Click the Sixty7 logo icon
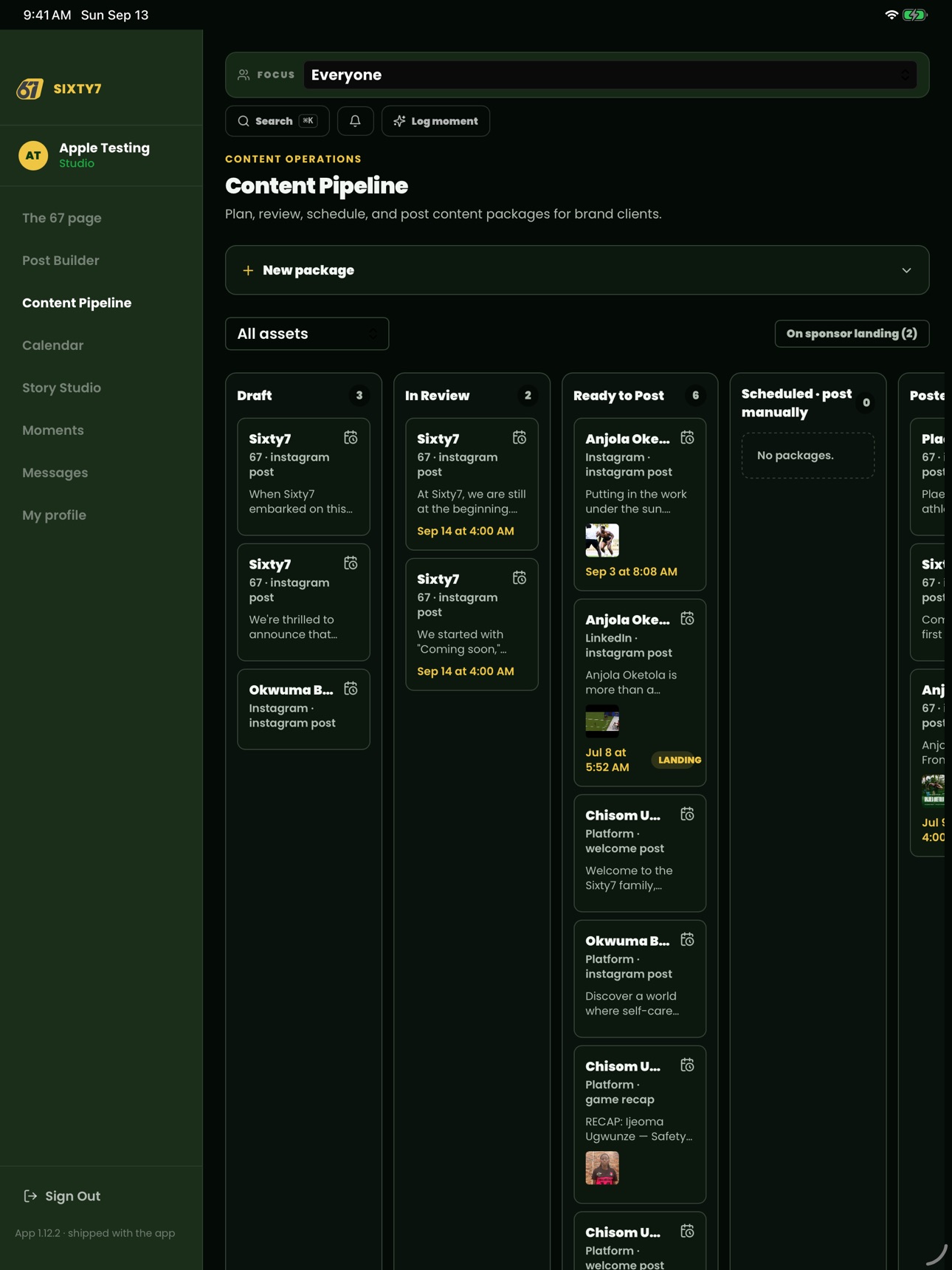 tap(30, 89)
